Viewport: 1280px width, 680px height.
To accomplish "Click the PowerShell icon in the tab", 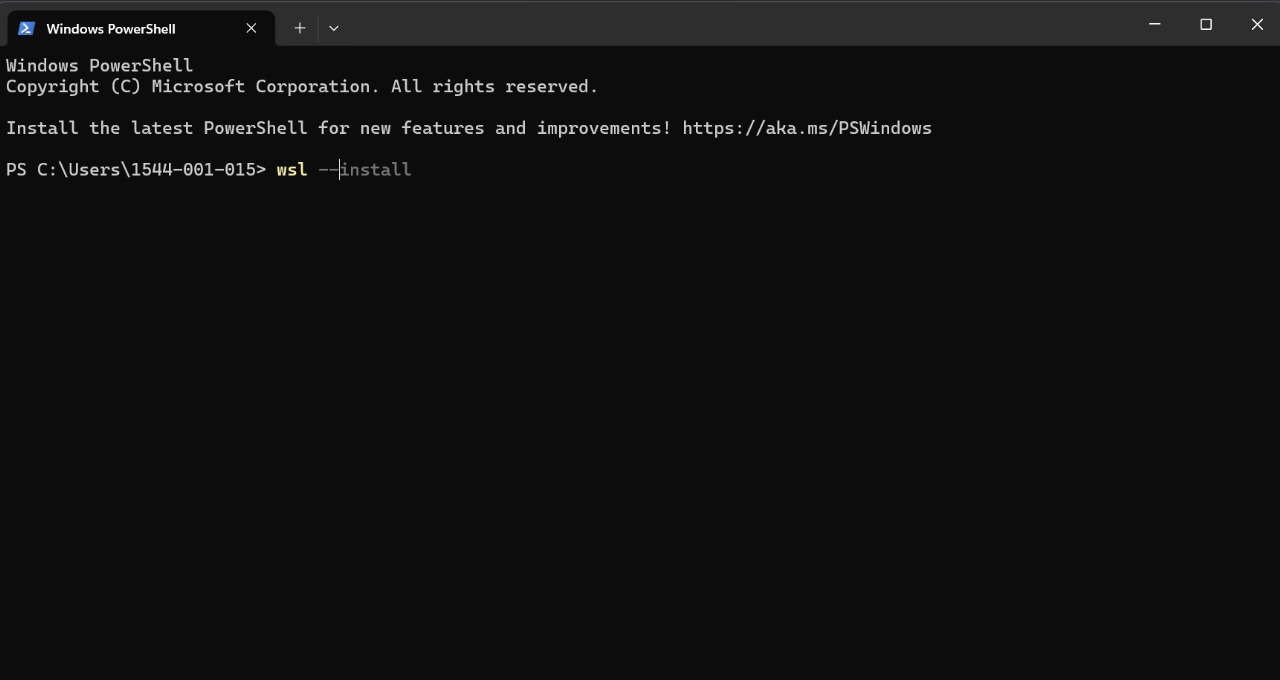I will (27, 28).
